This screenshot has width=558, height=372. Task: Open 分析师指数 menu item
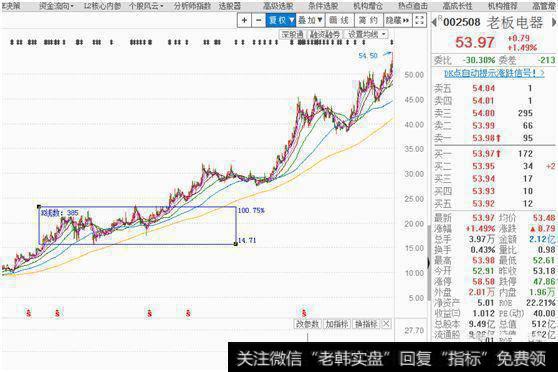(x=192, y=6)
